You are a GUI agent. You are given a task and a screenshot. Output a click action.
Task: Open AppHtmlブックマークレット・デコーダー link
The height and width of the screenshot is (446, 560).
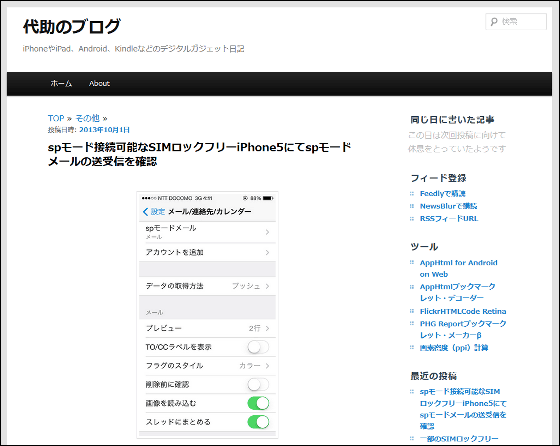point(458,292)
